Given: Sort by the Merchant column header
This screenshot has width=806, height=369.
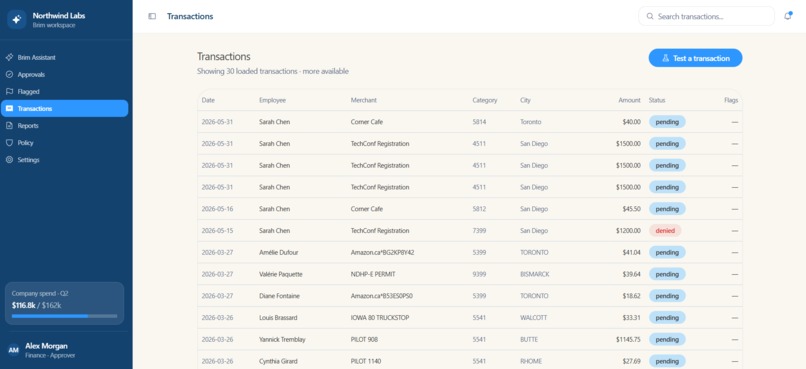Looking at the screenshot, I should pos(363,100).
